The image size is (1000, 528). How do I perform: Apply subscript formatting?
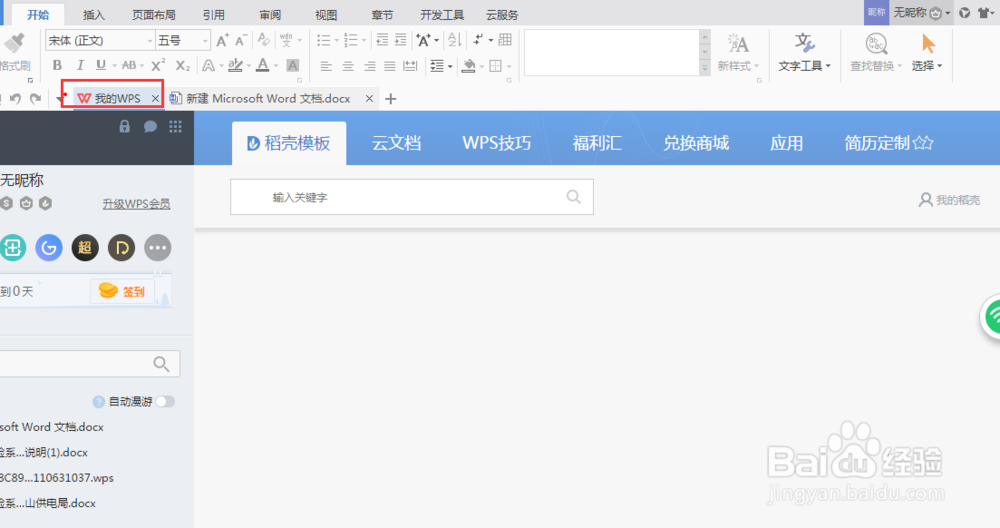[x=183, y=65]
